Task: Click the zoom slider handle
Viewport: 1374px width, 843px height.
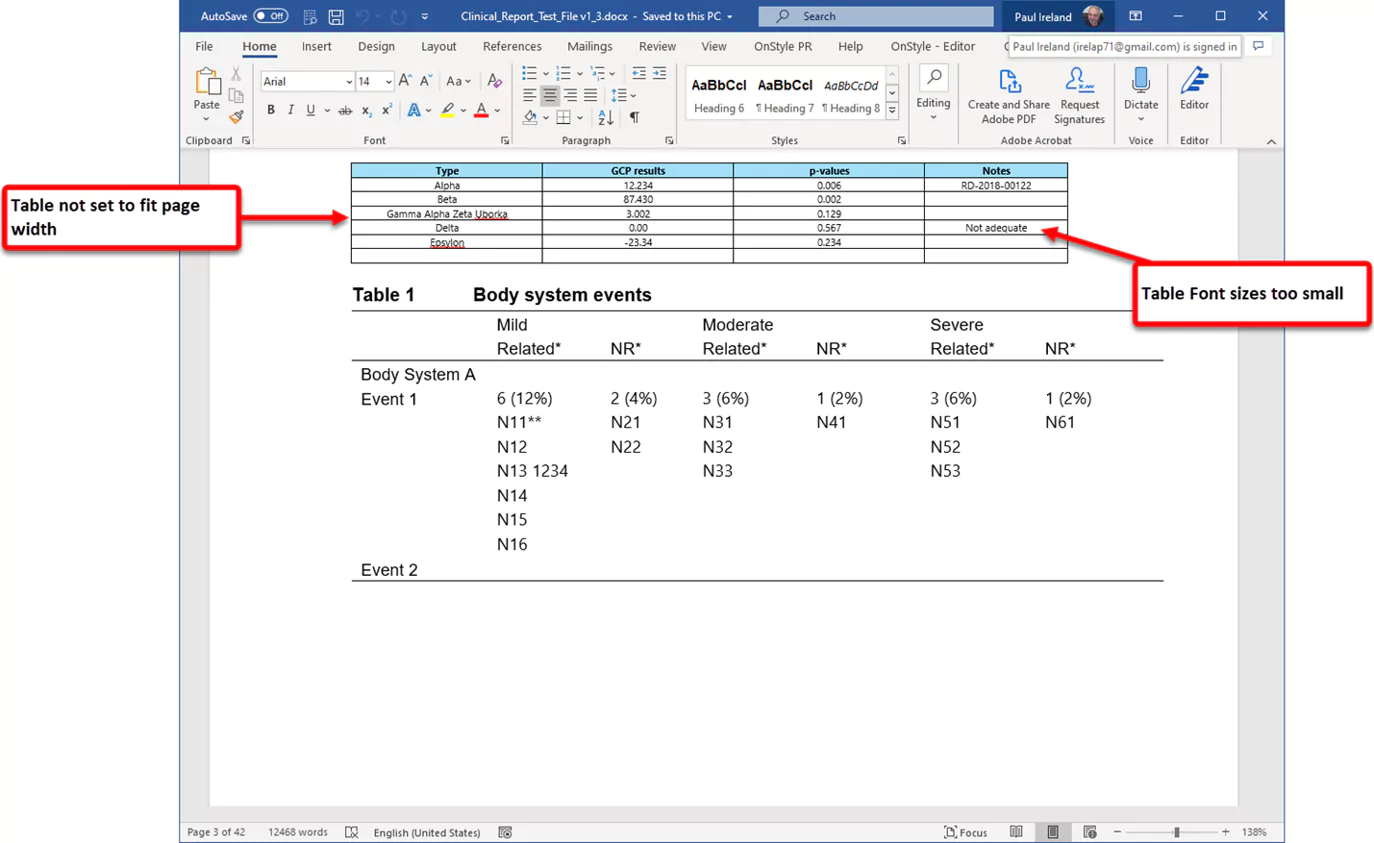Action: pos(1177,832)
